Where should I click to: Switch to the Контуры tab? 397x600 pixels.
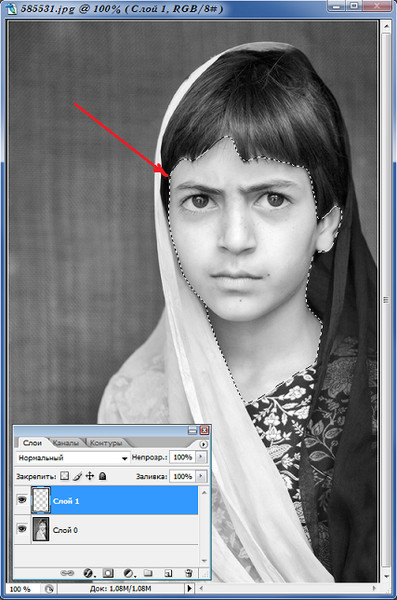coord(106,443)
